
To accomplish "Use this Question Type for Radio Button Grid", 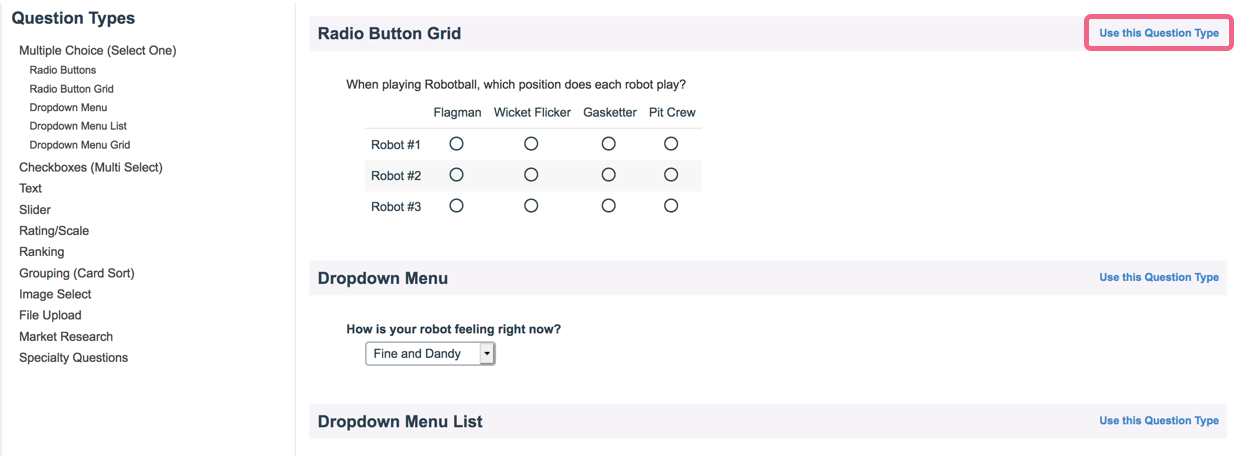I will coord(1158,33).
